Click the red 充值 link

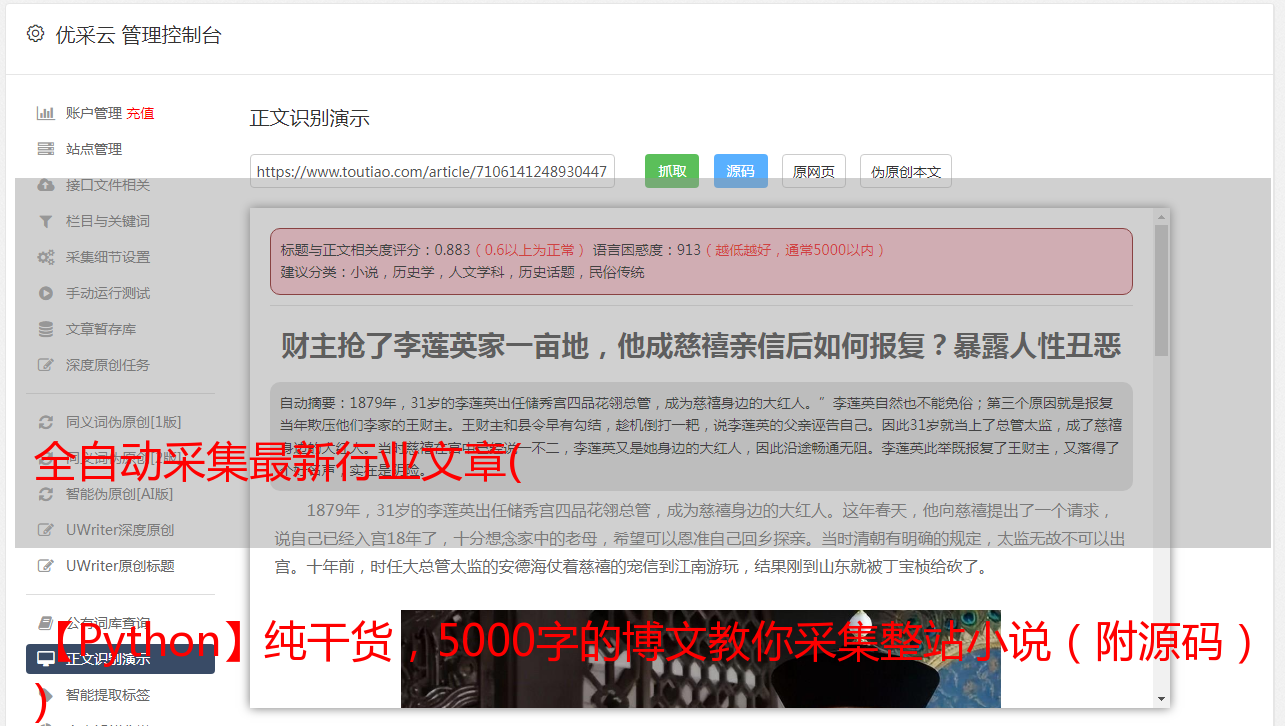tap(140, 113)
